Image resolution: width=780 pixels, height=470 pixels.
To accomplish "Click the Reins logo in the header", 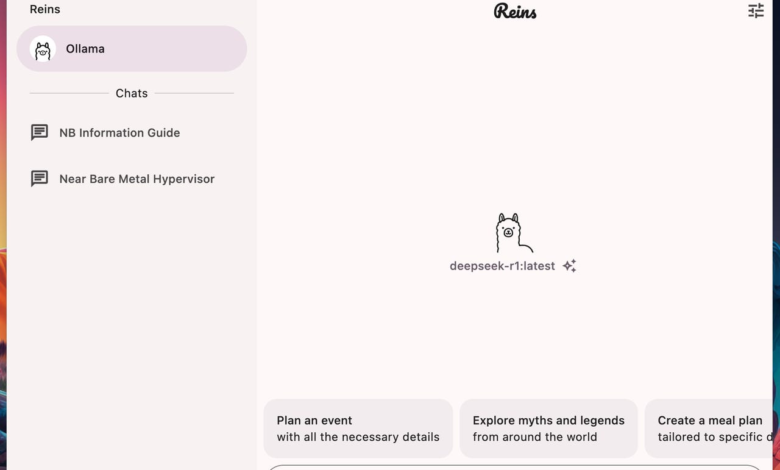I will (515, 11).
